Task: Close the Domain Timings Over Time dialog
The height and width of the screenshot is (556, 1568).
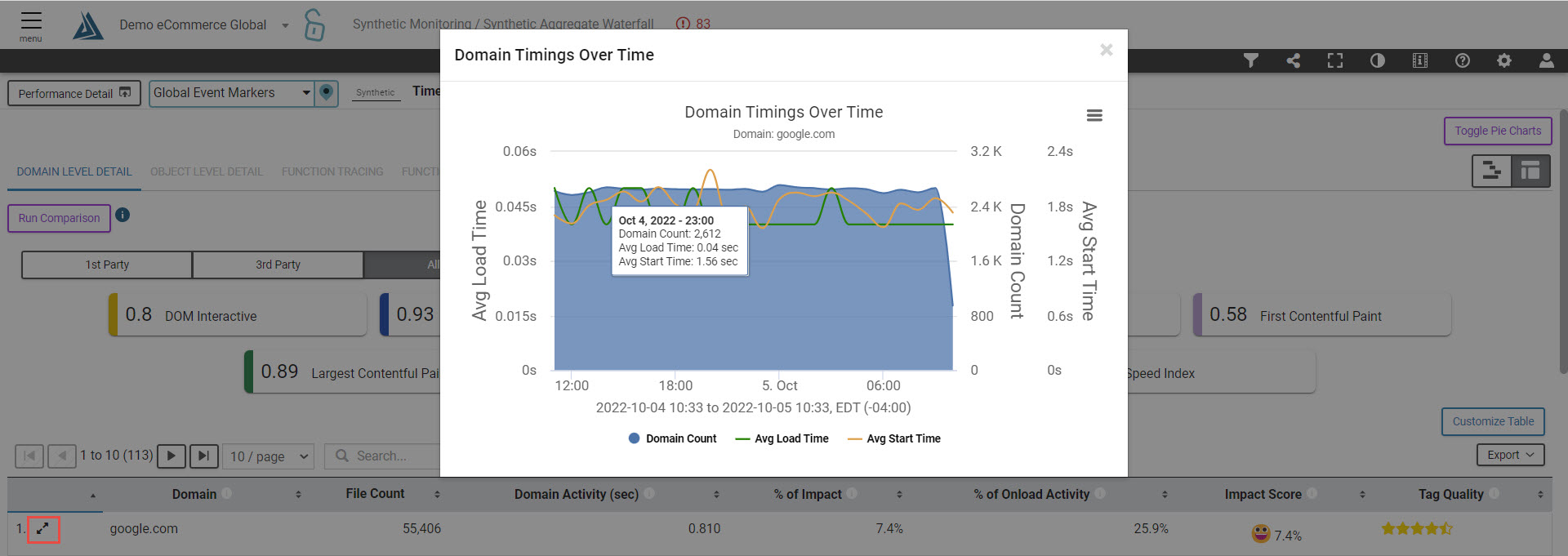Action: (1106, 50)
